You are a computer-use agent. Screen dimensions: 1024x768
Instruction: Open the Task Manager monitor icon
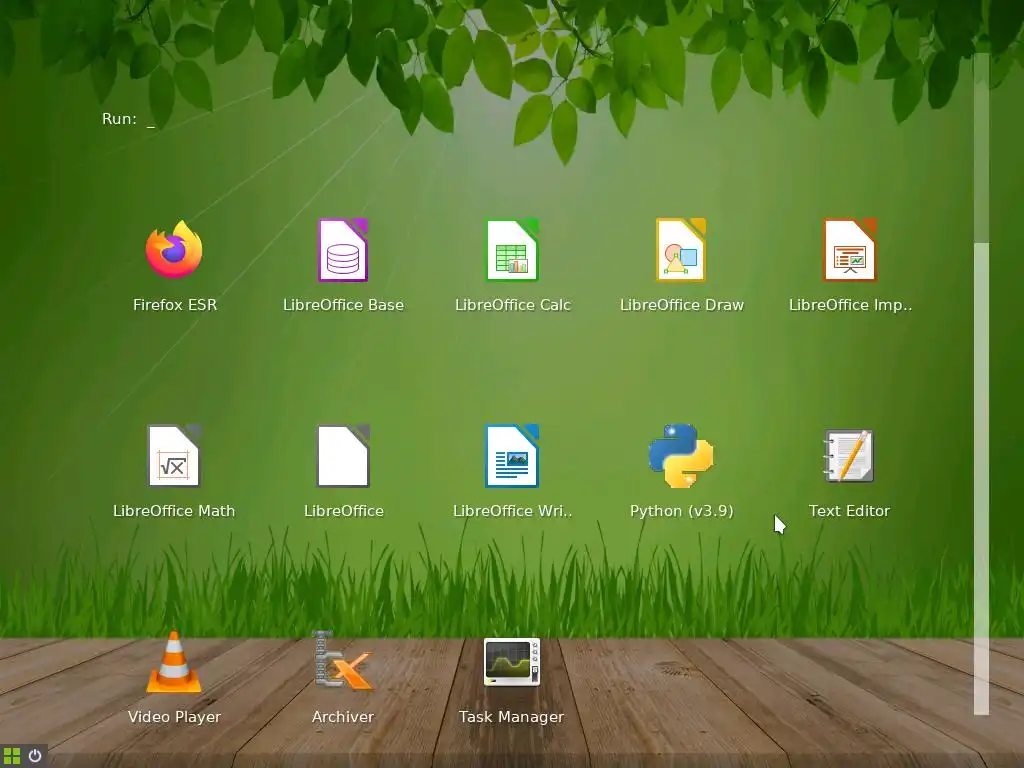pyautogui.click(x=512, y=662)
